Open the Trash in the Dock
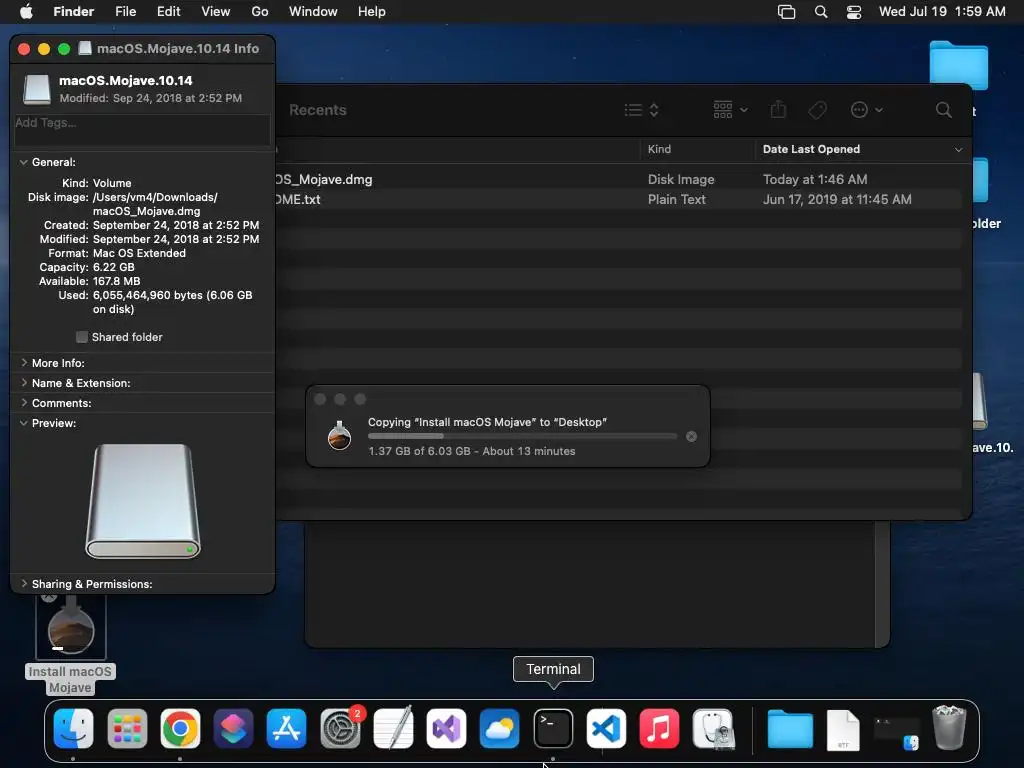Image resolution: width=1024 pixels, height=768 pixels. (950, 728)
